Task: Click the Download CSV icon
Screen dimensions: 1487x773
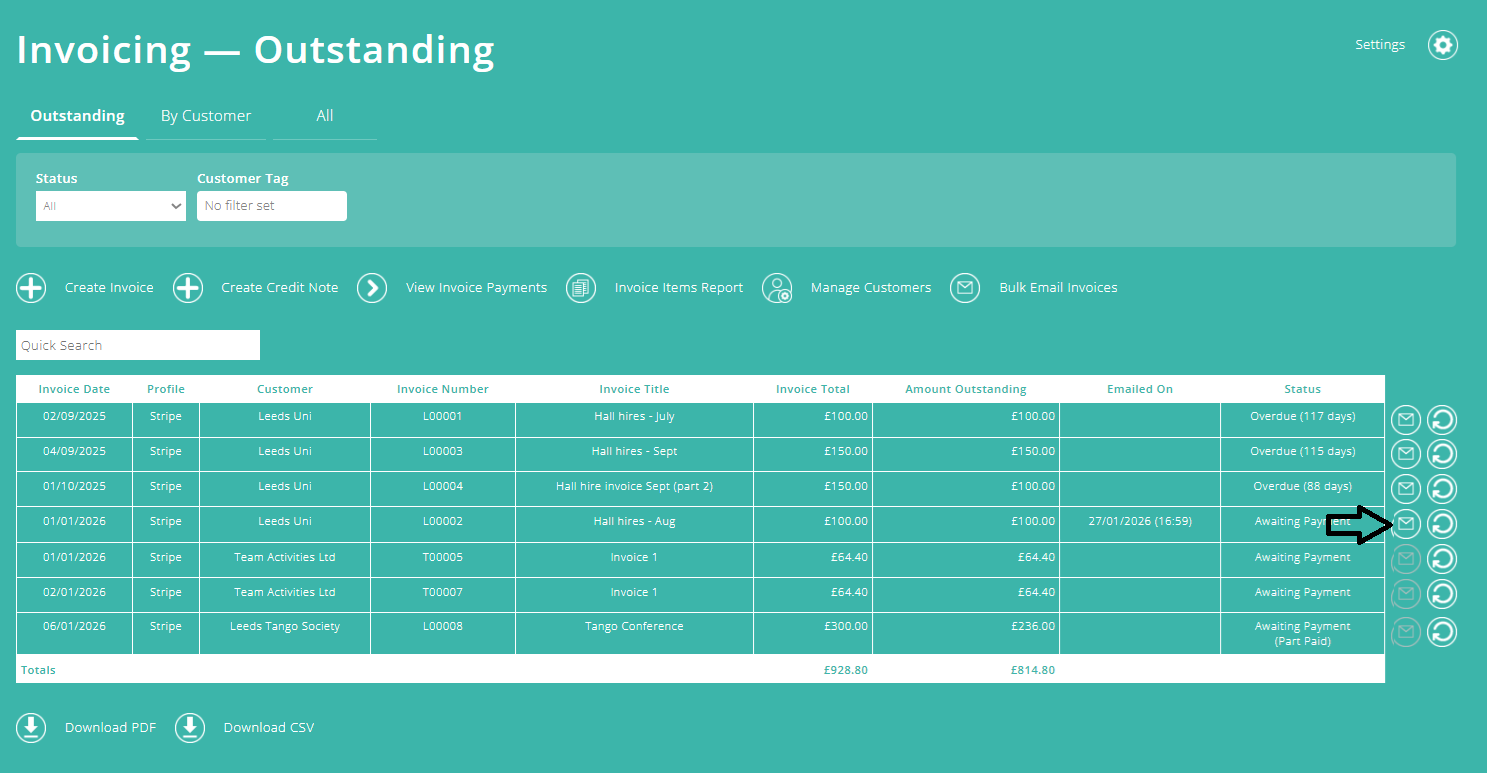Action: 190,727
